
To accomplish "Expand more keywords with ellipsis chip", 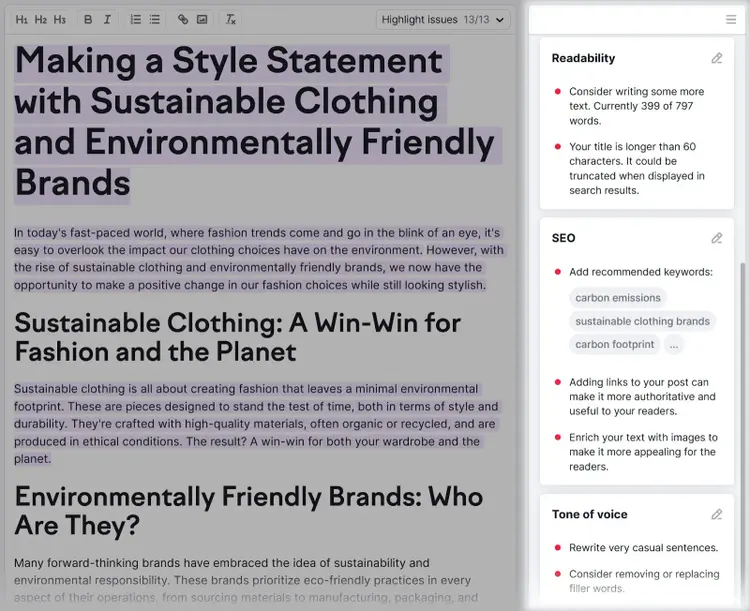I will pyautogui.click(x=674, y=344).
